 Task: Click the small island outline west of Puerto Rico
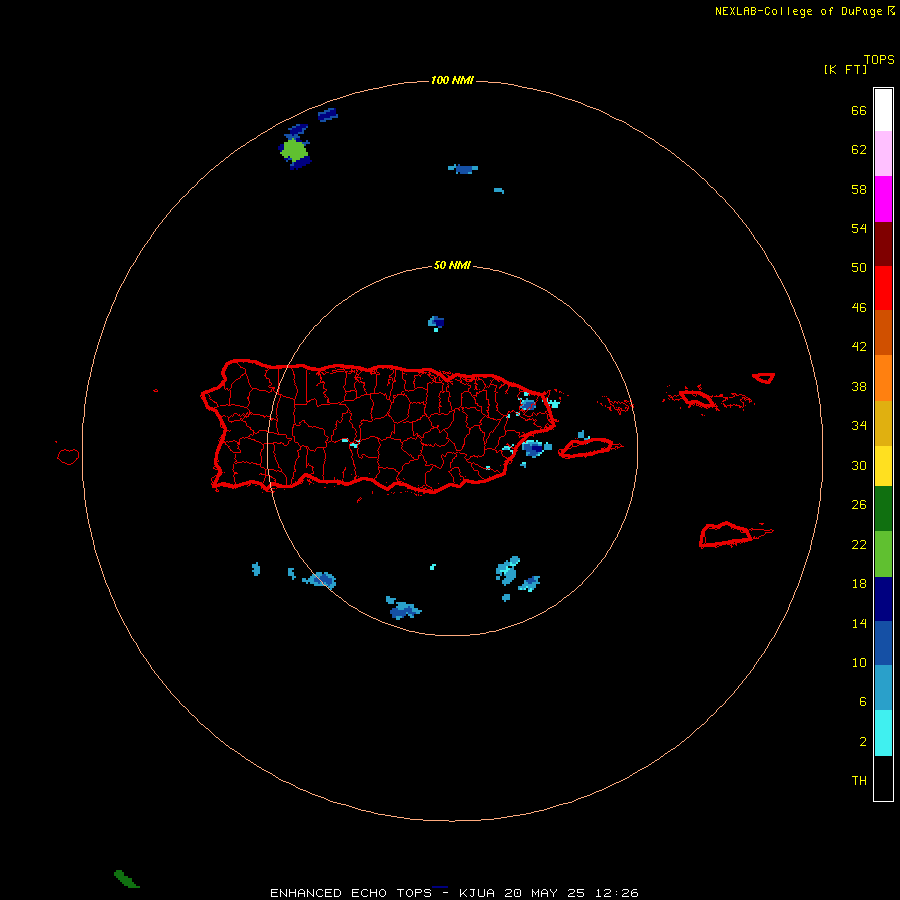coord(68,456)
